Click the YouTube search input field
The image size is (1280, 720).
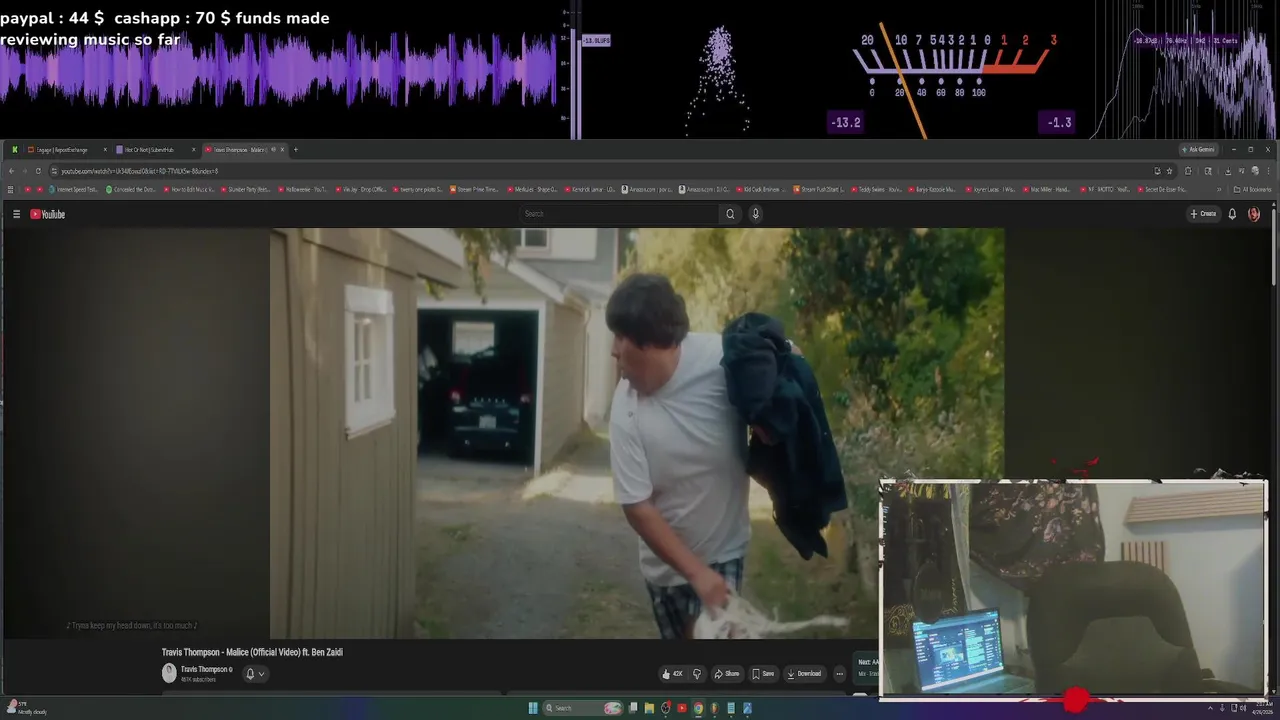(x=620, y=214)
